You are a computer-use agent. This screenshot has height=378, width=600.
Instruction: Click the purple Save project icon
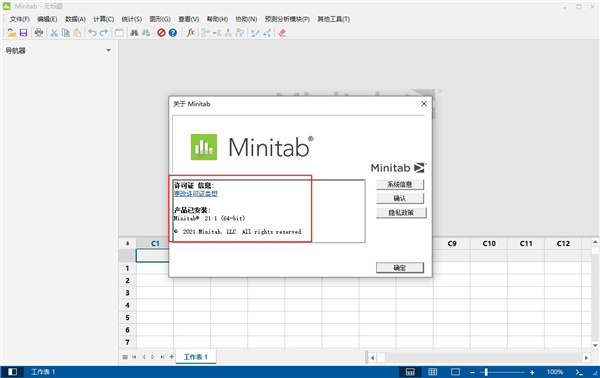pos(23,33)
